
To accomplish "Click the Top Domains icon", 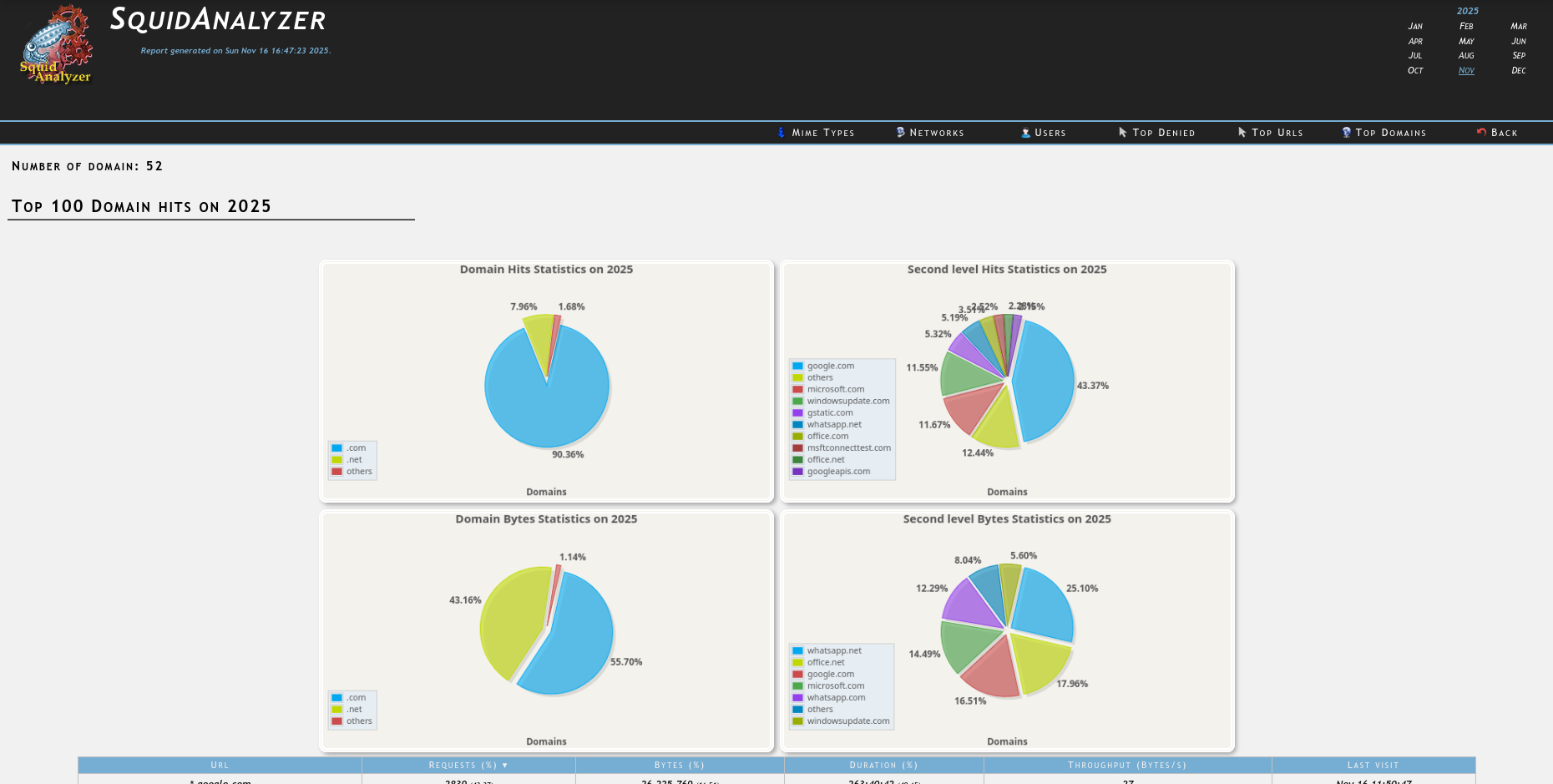I will (1346, 132).
